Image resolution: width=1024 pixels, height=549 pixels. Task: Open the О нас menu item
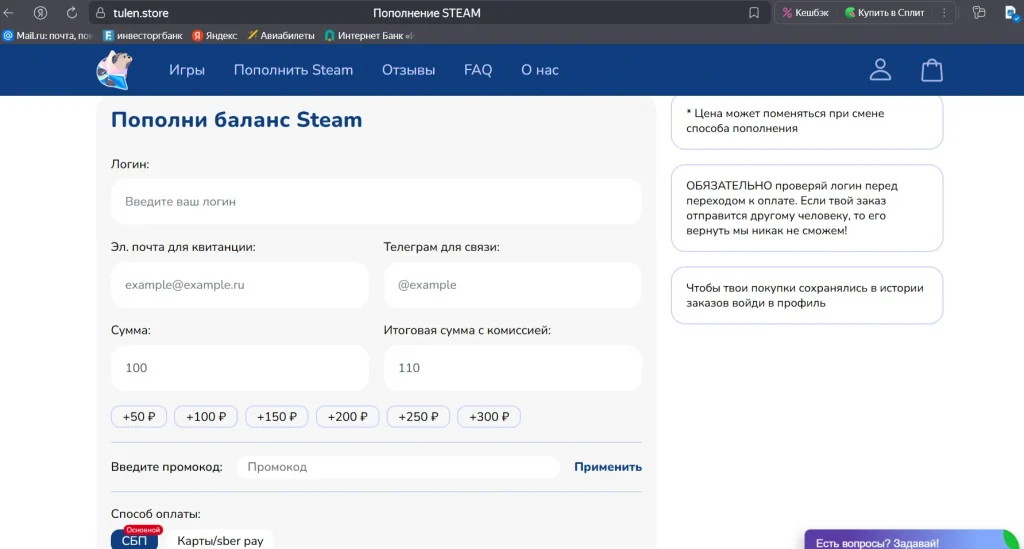539,70
